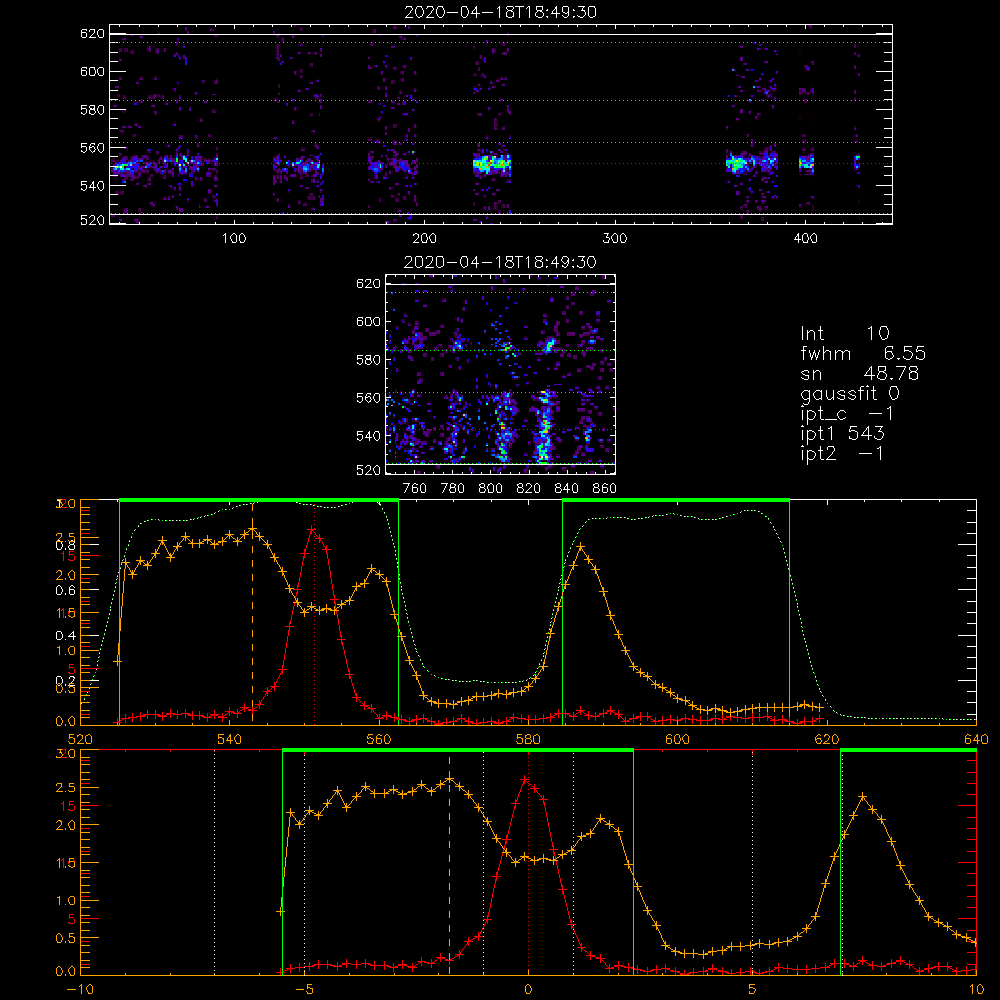
Task: Click x-axis label 840 of middle image
Action: [566, 489]
